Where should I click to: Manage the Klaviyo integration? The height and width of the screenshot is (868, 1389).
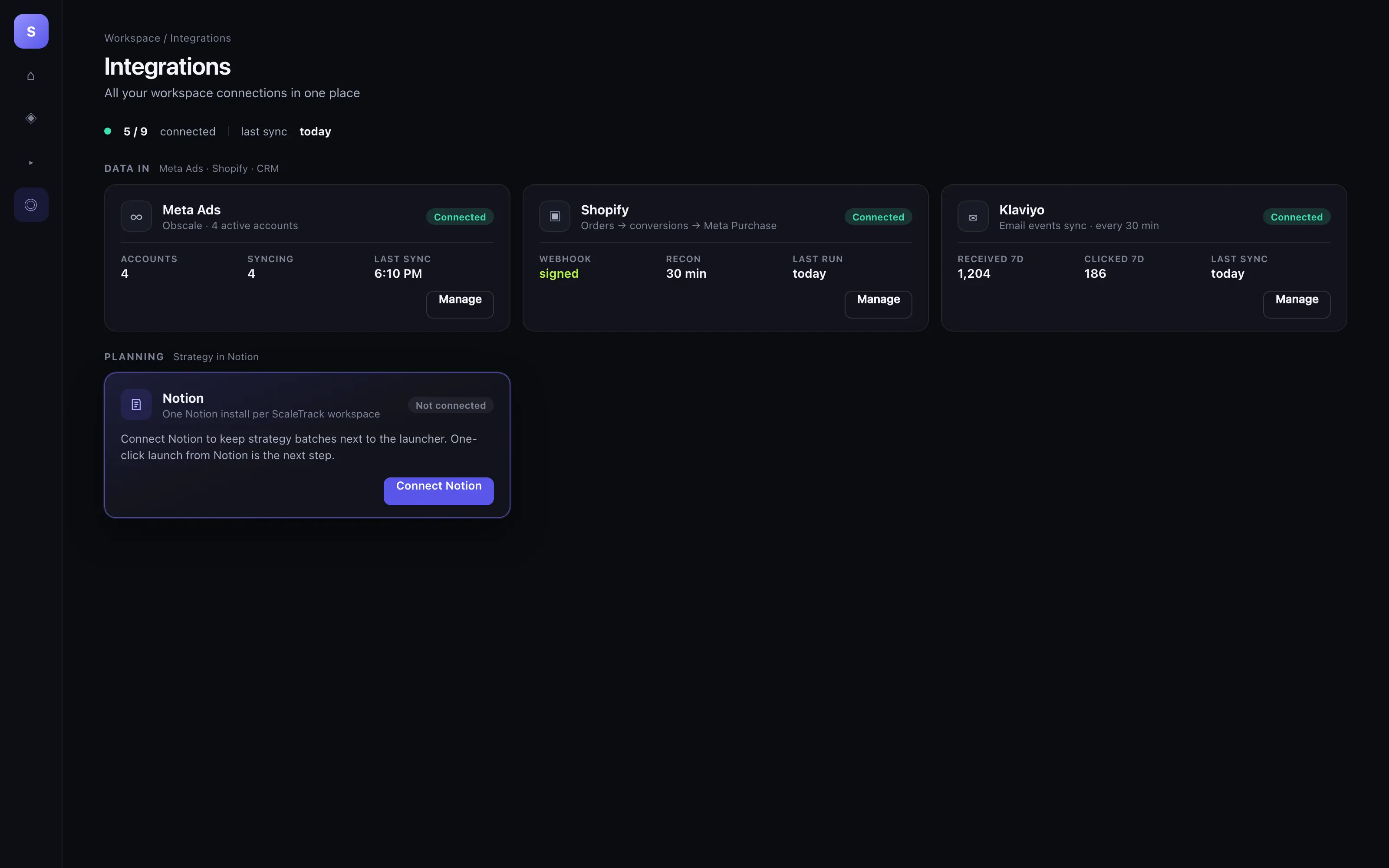[x=1297, y=304]
